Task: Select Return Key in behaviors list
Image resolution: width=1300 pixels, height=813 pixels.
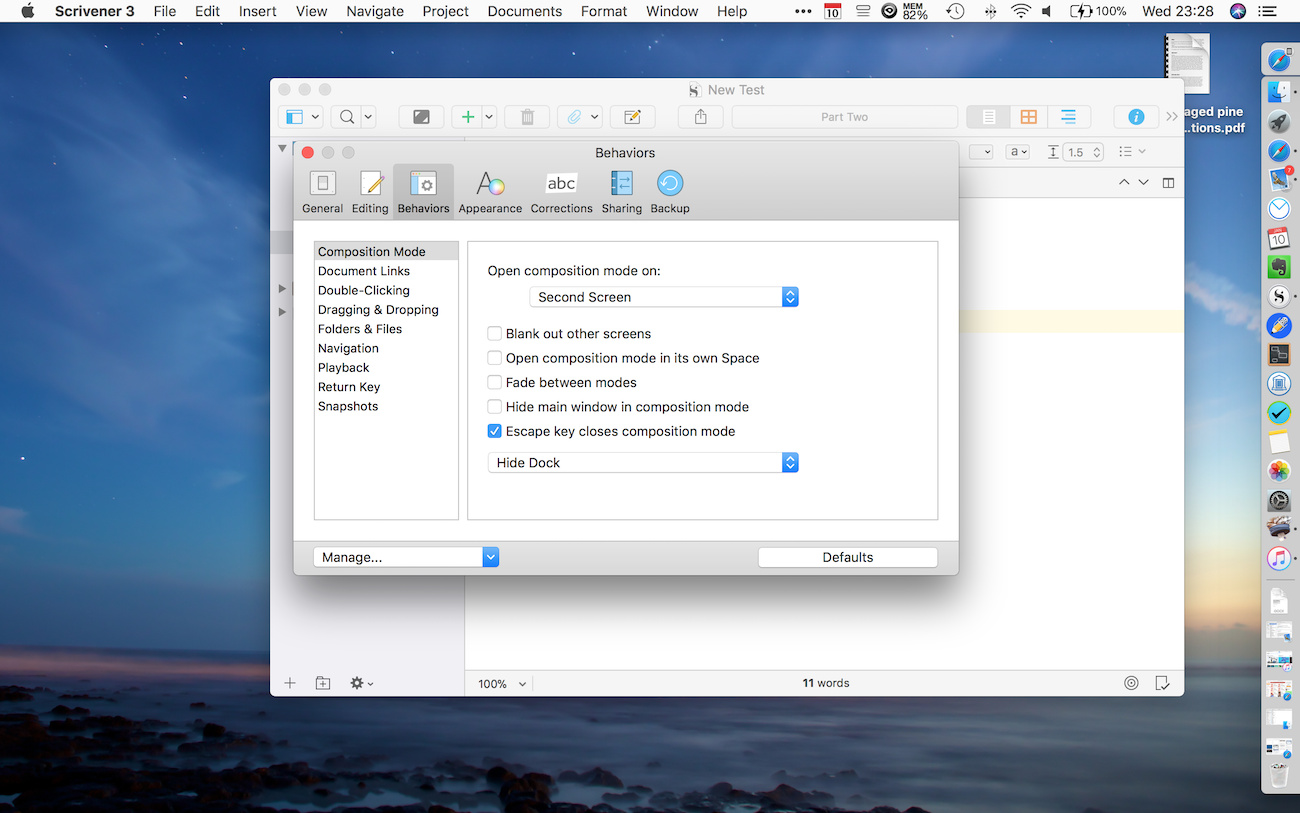Action: (386, 387)
